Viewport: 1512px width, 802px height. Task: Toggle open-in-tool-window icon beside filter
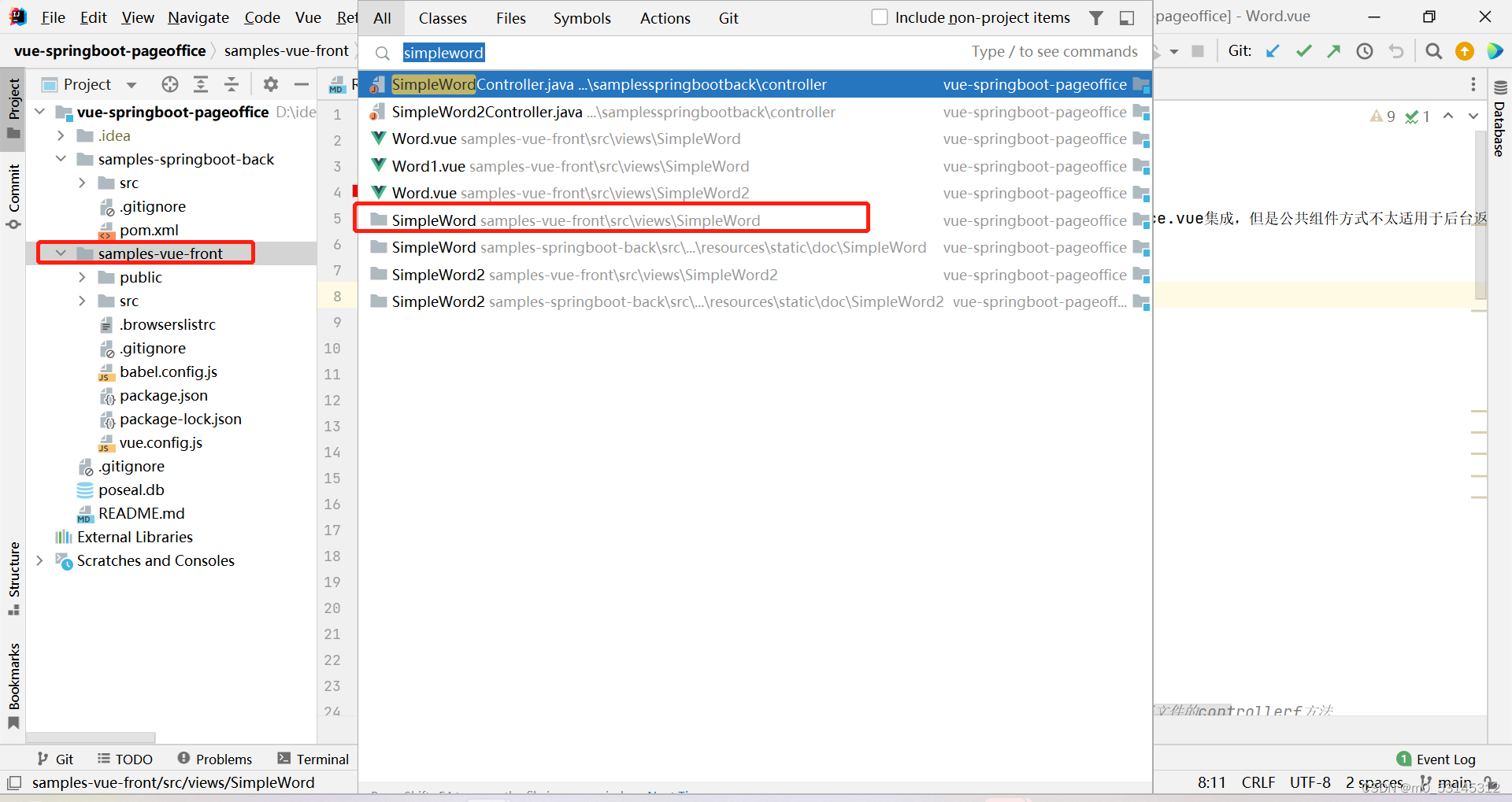click(1126, 17)
